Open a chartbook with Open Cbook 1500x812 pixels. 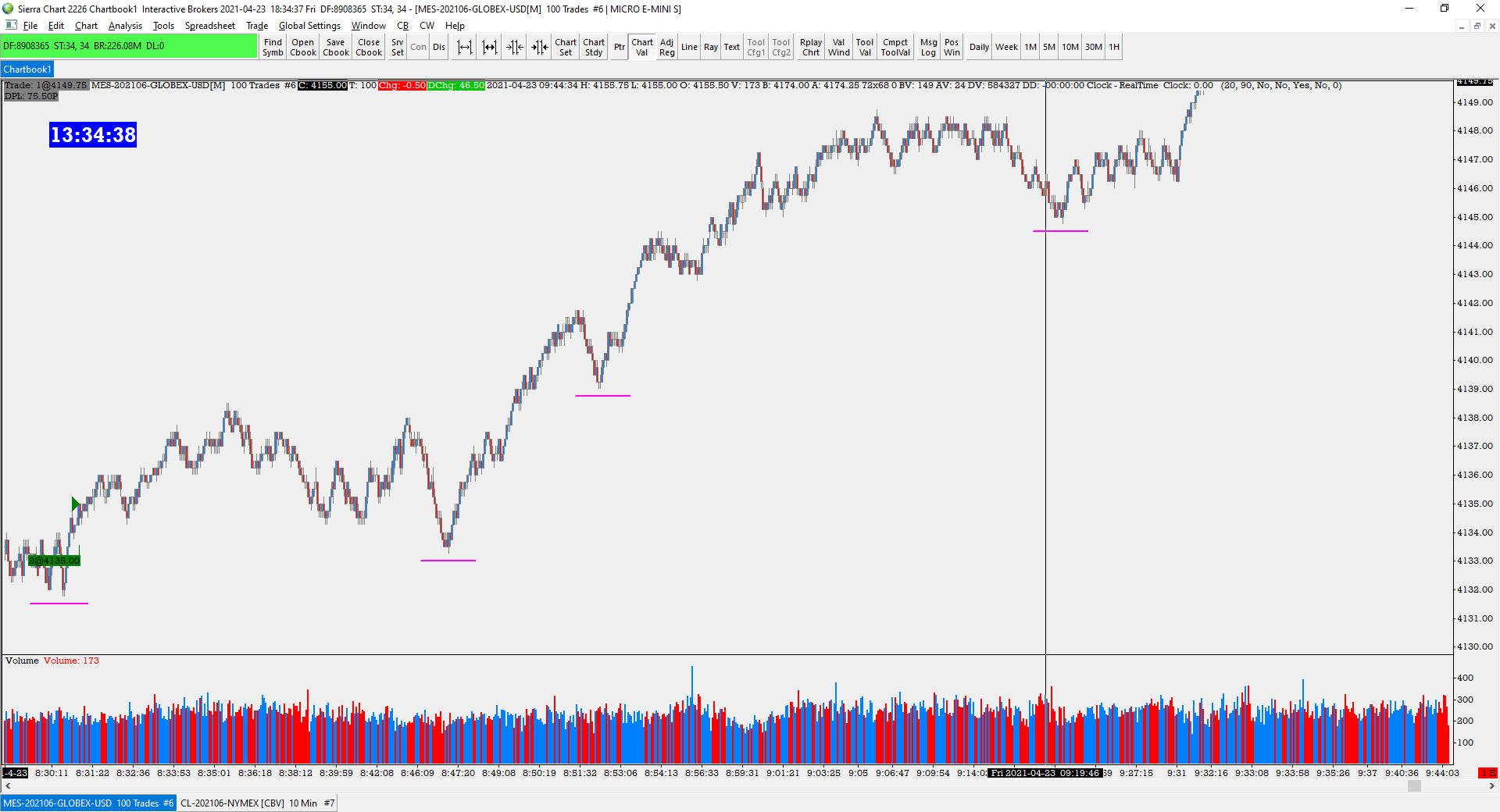coord(303,48)
